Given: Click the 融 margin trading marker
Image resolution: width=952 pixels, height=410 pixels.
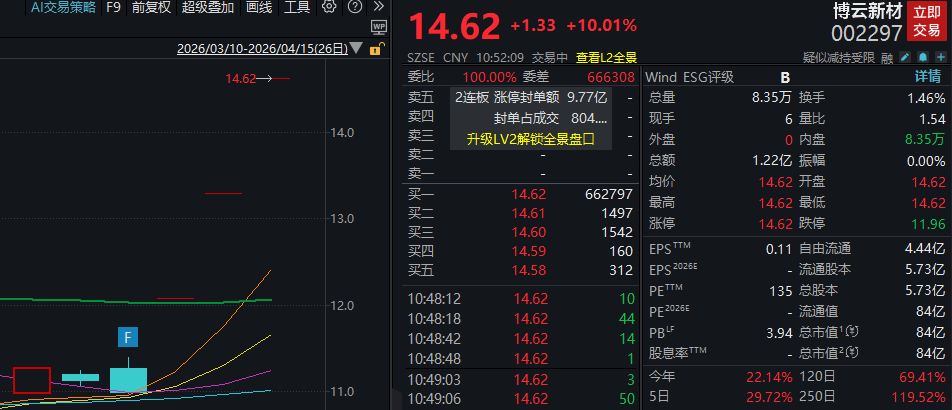Looking at the screenshot, I should pos(887,58).
